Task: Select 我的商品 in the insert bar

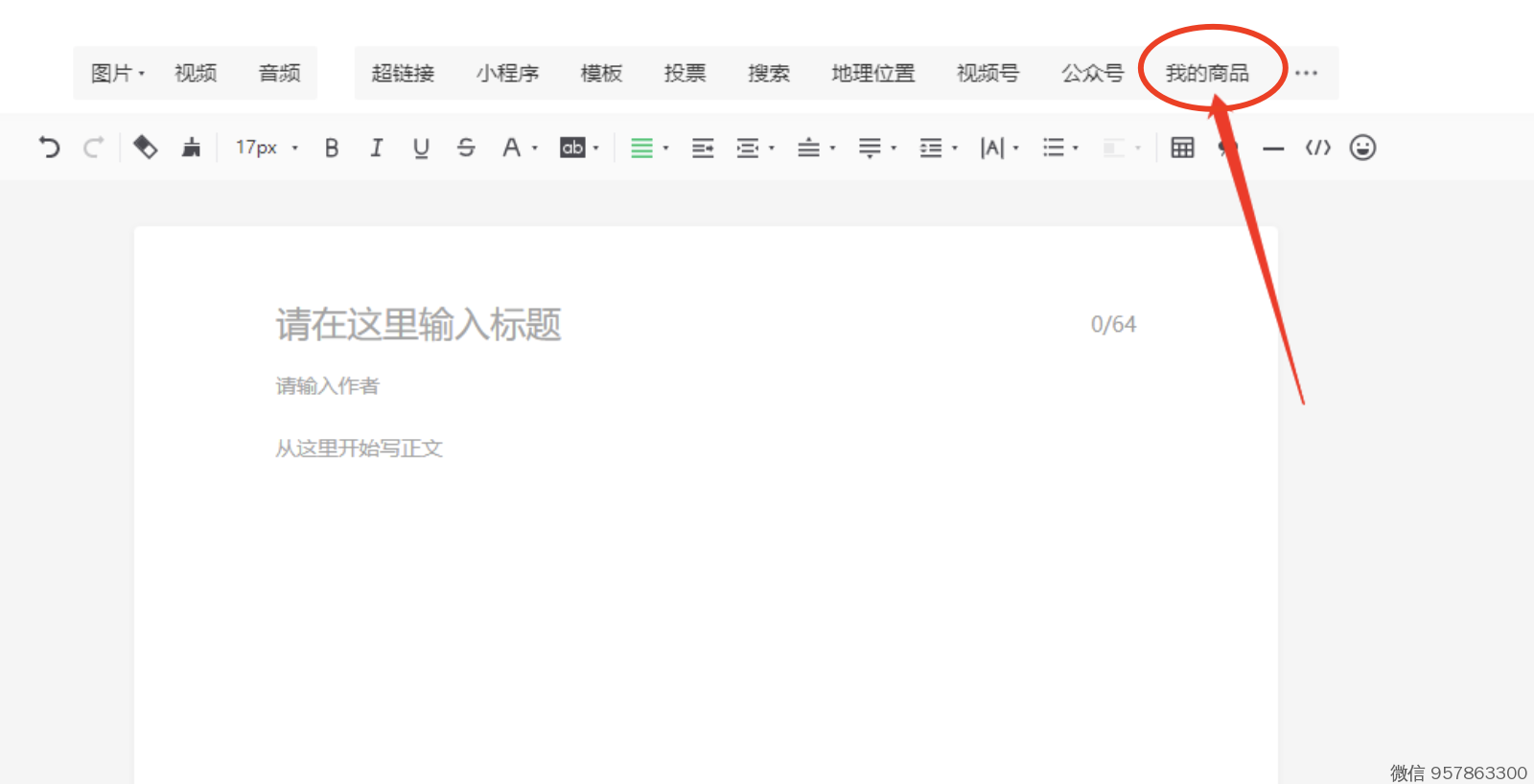Action: click(x=1207, y=73)
